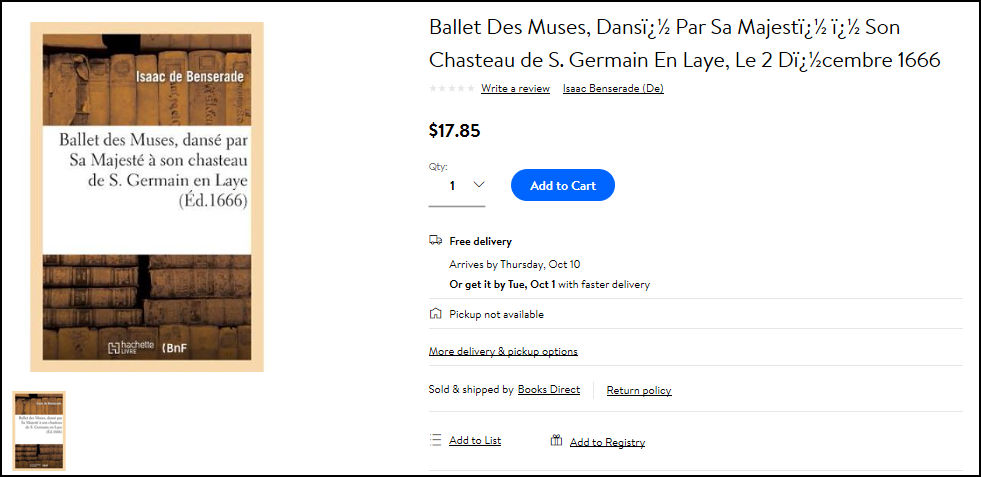Click the pickup store icon
Image resolution: width=981 pixels, height=477 pixels.
coord(435,314)
